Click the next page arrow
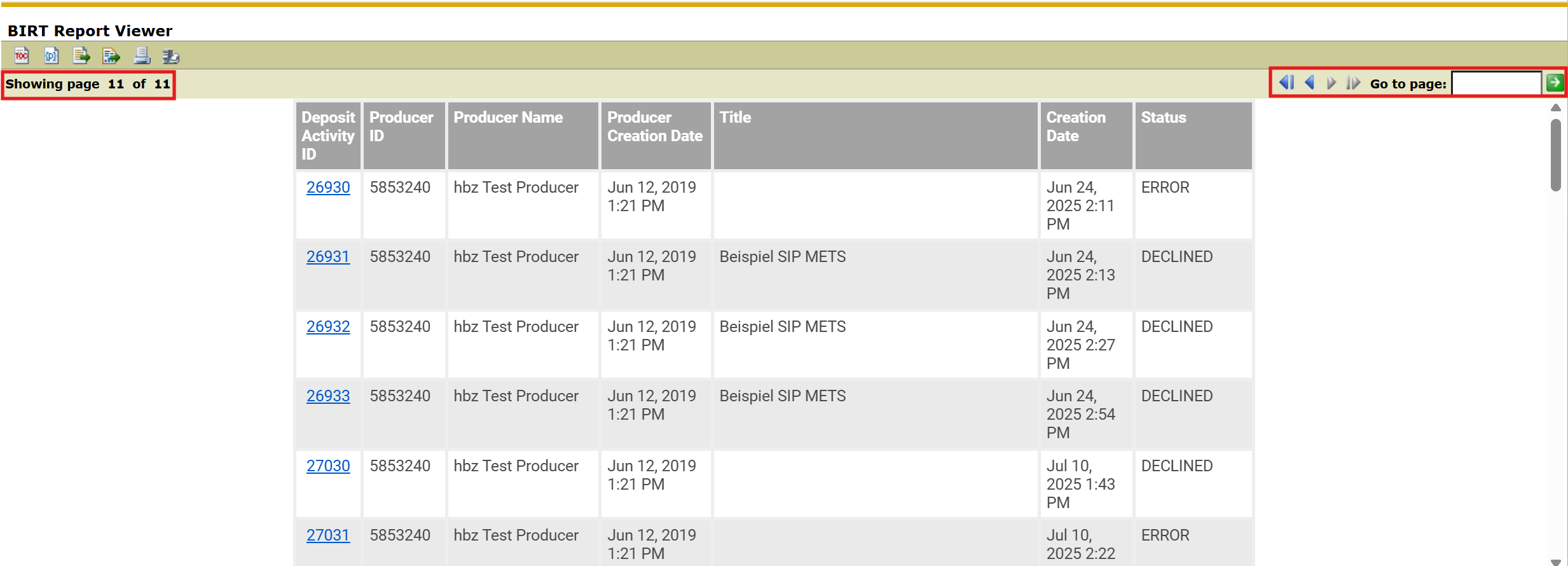Screen dimensions: 1568x566 click(x=1331, y=83)
